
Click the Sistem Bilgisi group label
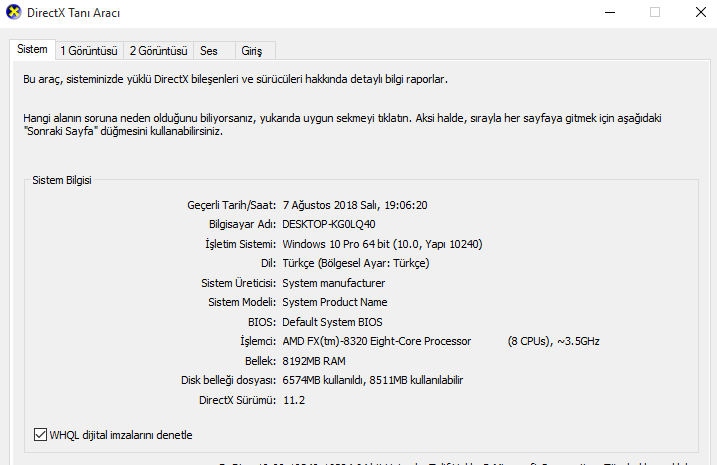click(62, 180)
